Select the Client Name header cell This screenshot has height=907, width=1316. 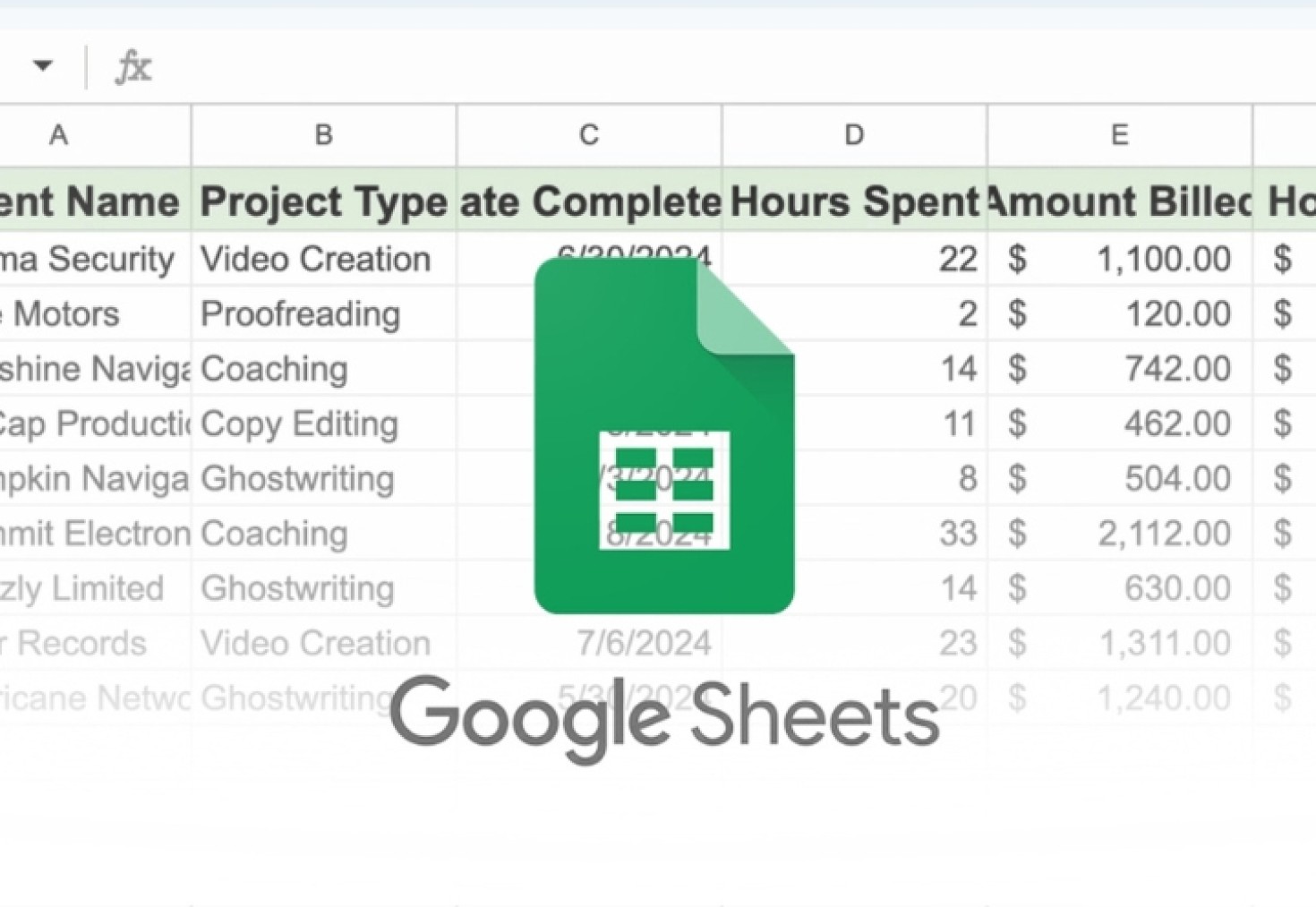pos(95,201)
